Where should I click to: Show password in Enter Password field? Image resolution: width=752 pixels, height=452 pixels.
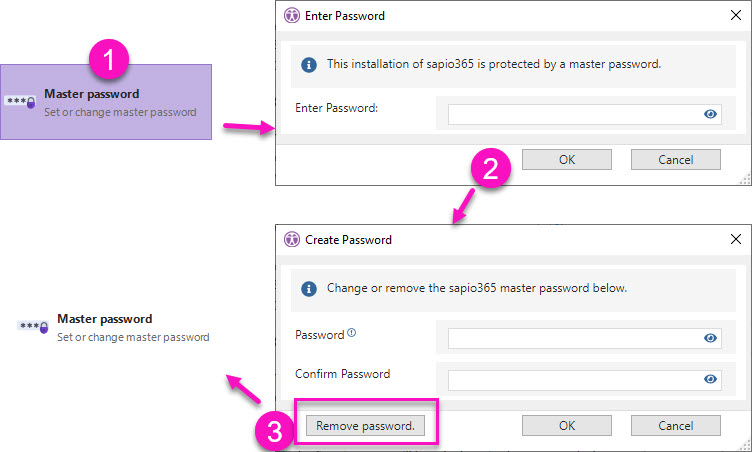[710, 114]
